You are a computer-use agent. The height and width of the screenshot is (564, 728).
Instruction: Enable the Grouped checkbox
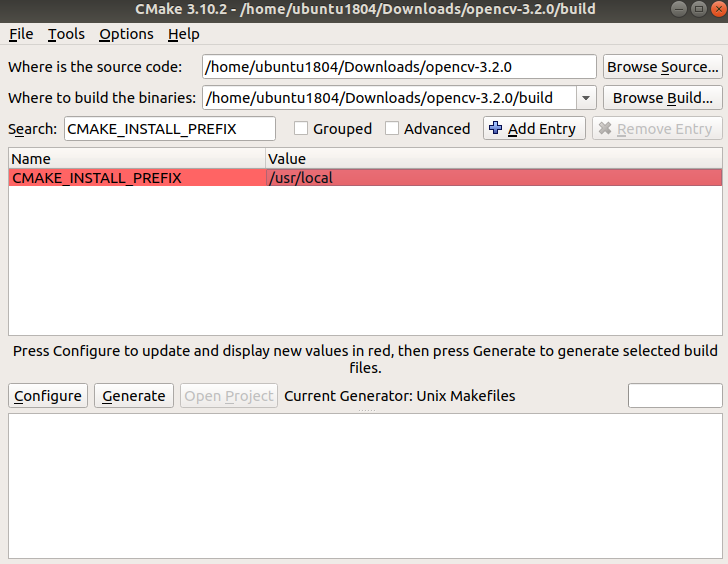tap(301, 129)
